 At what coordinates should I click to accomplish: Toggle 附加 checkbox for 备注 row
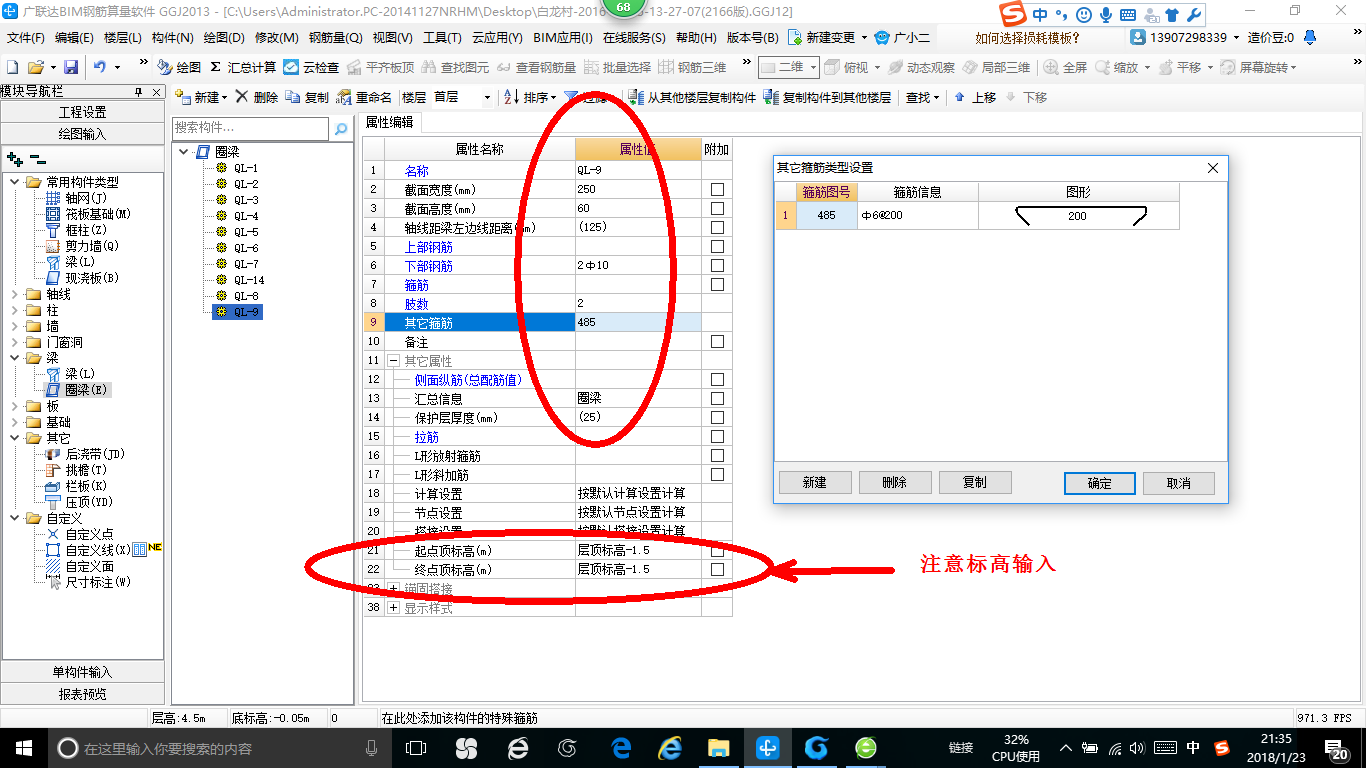click(x=717, y=342)
